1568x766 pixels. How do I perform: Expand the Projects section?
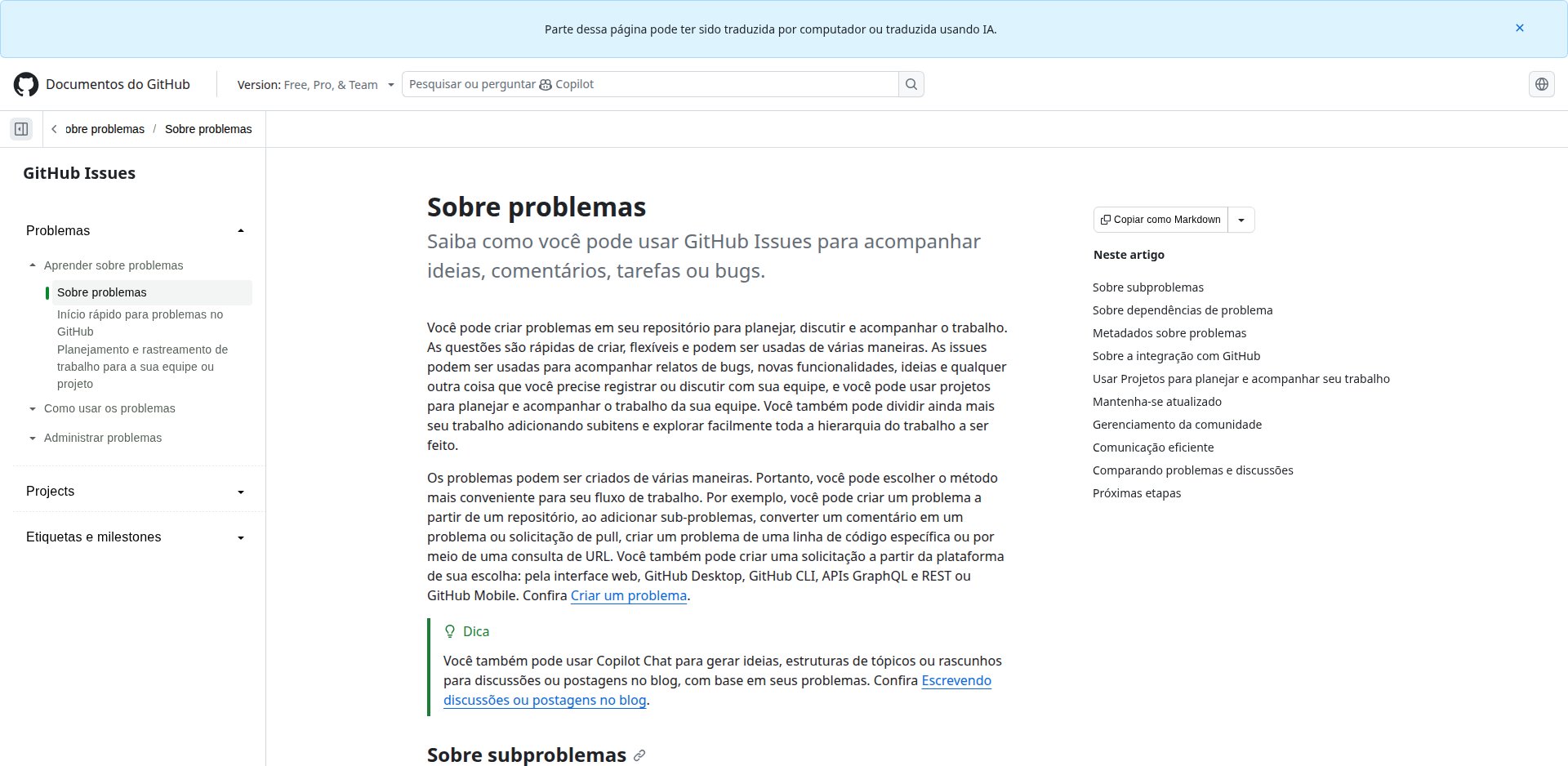pos(136,492)
